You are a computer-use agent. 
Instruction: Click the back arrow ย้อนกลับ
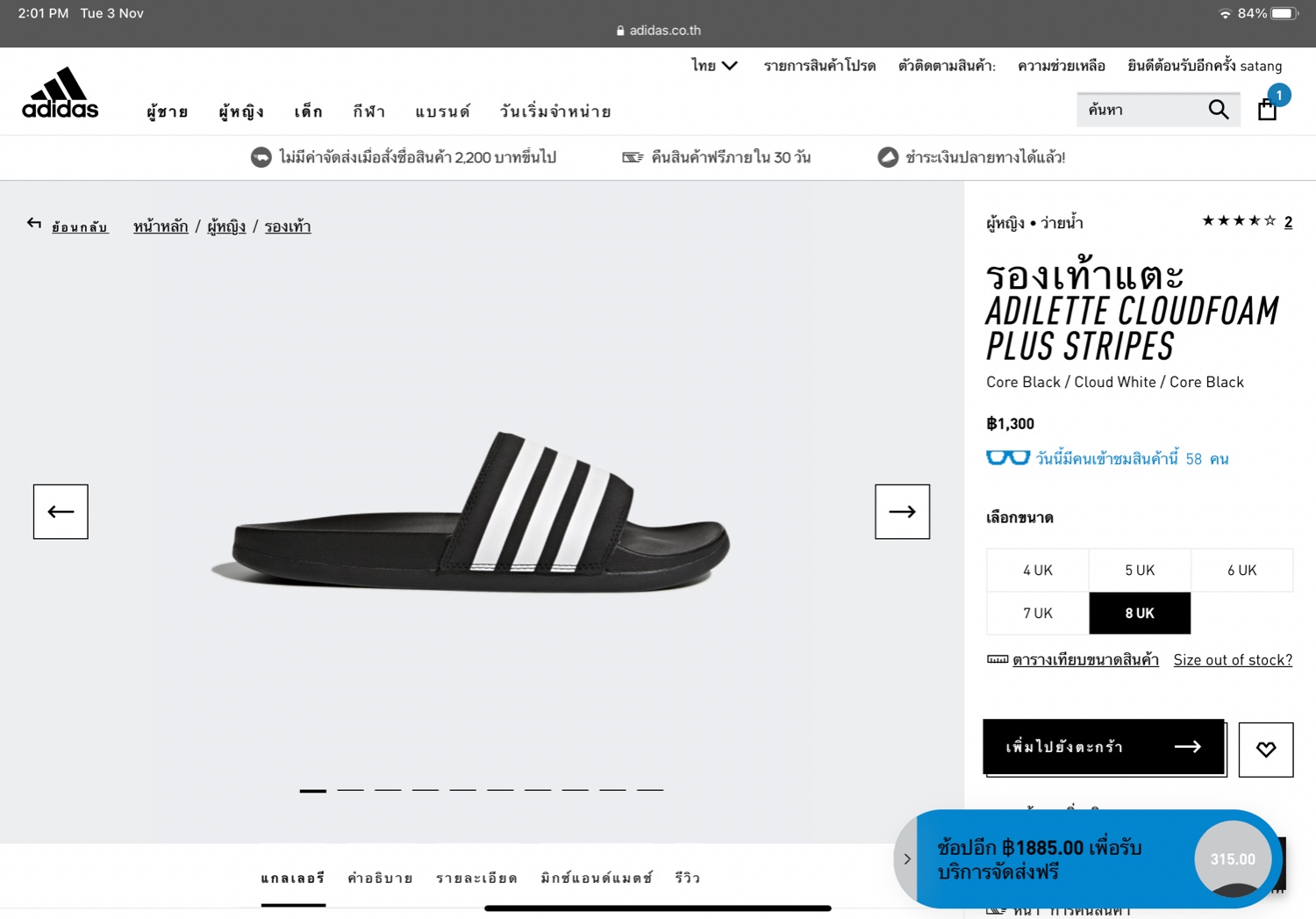pyautogui.click(x=33, y=224)
